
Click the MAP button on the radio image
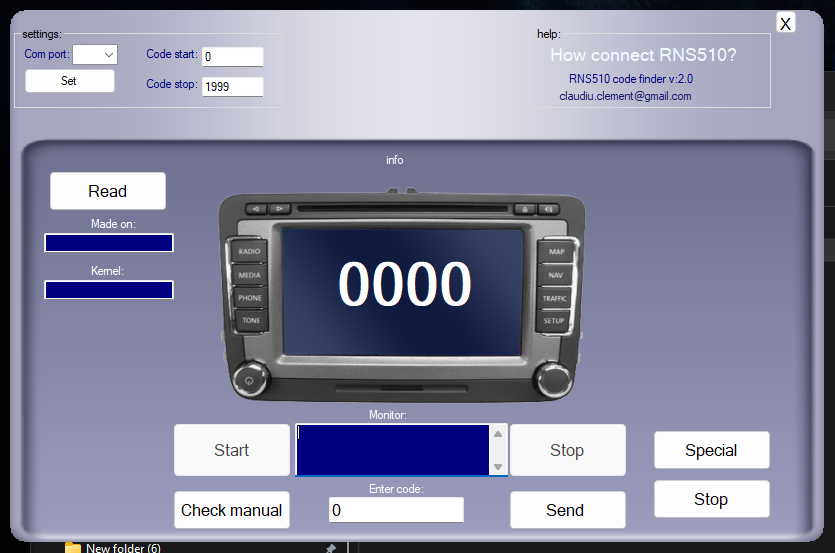tap(556, 251)
